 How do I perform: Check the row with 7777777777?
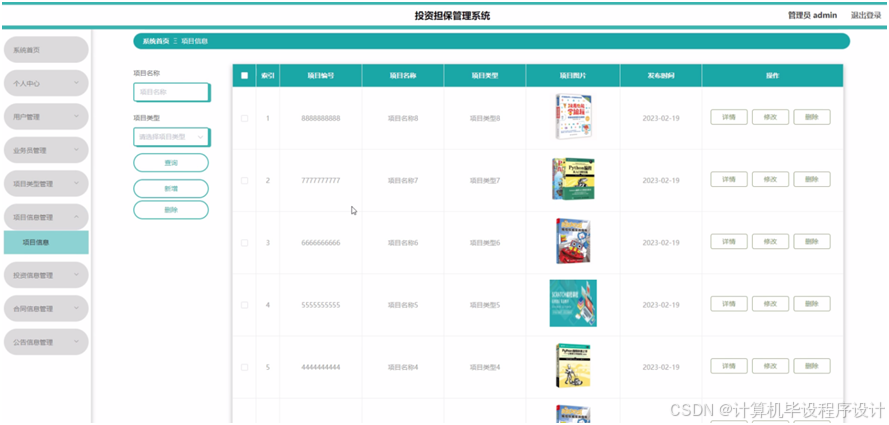244,181
